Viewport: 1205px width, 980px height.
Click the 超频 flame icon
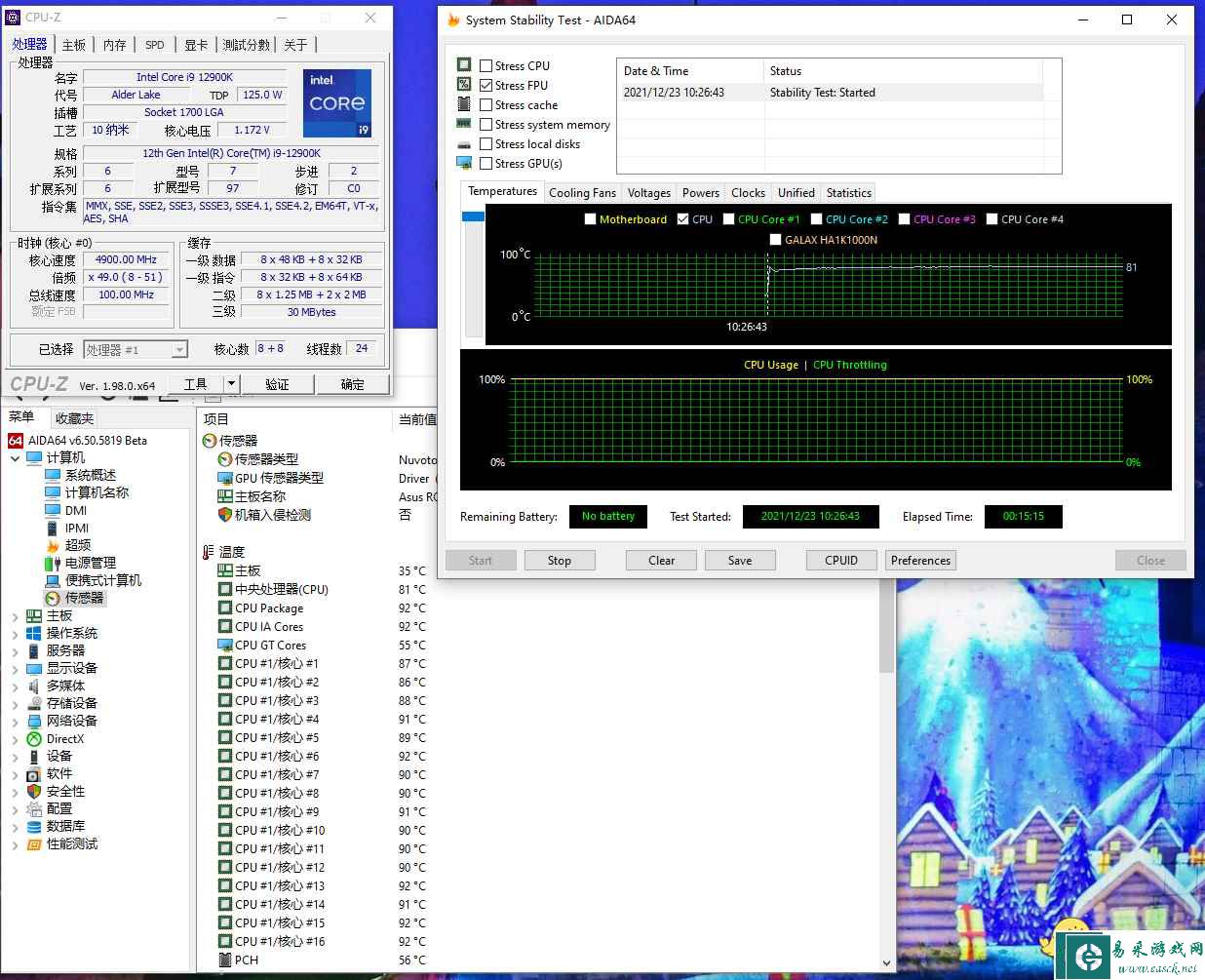point(53,545)
